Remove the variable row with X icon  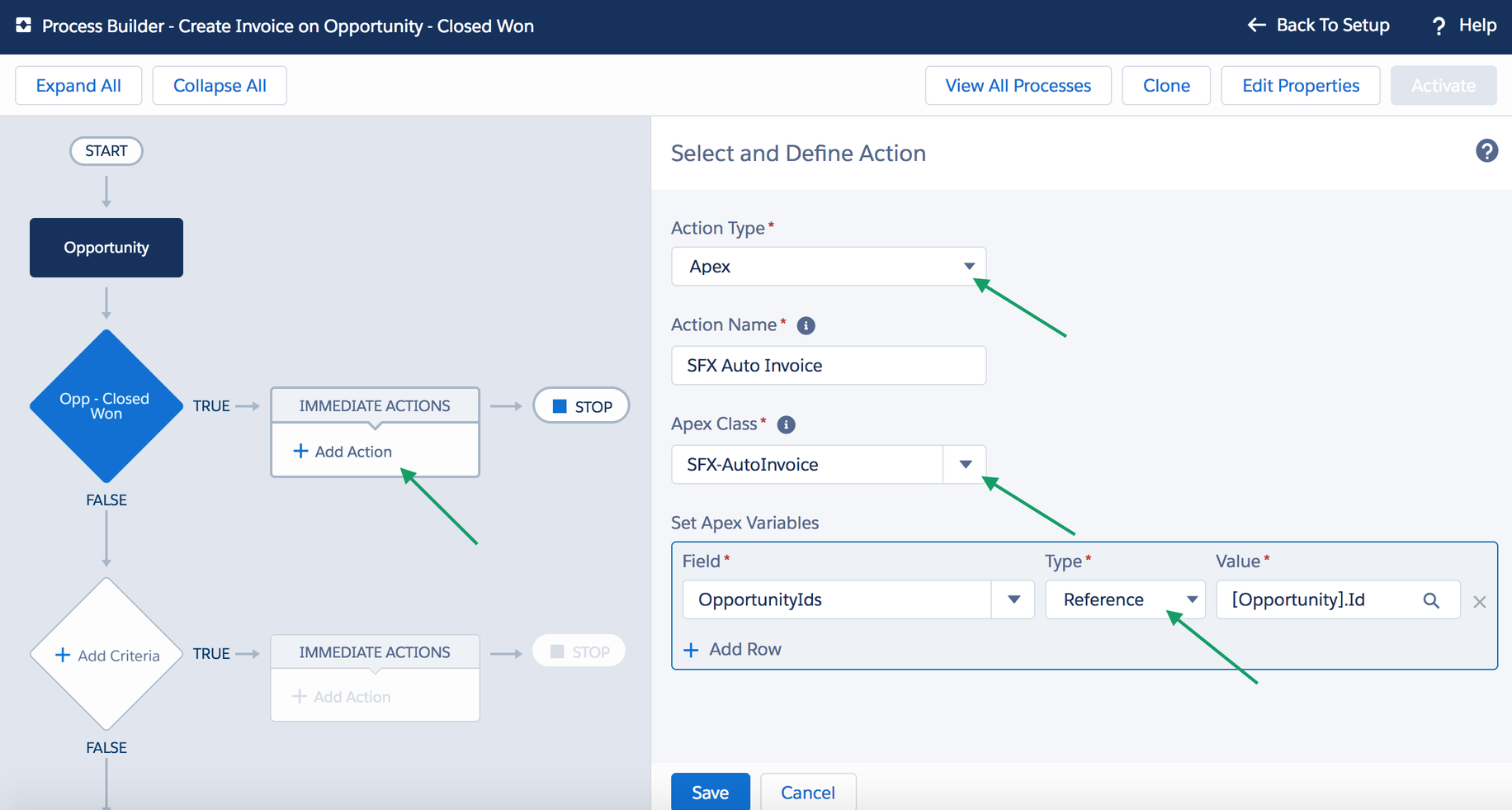coord(1480,602)
